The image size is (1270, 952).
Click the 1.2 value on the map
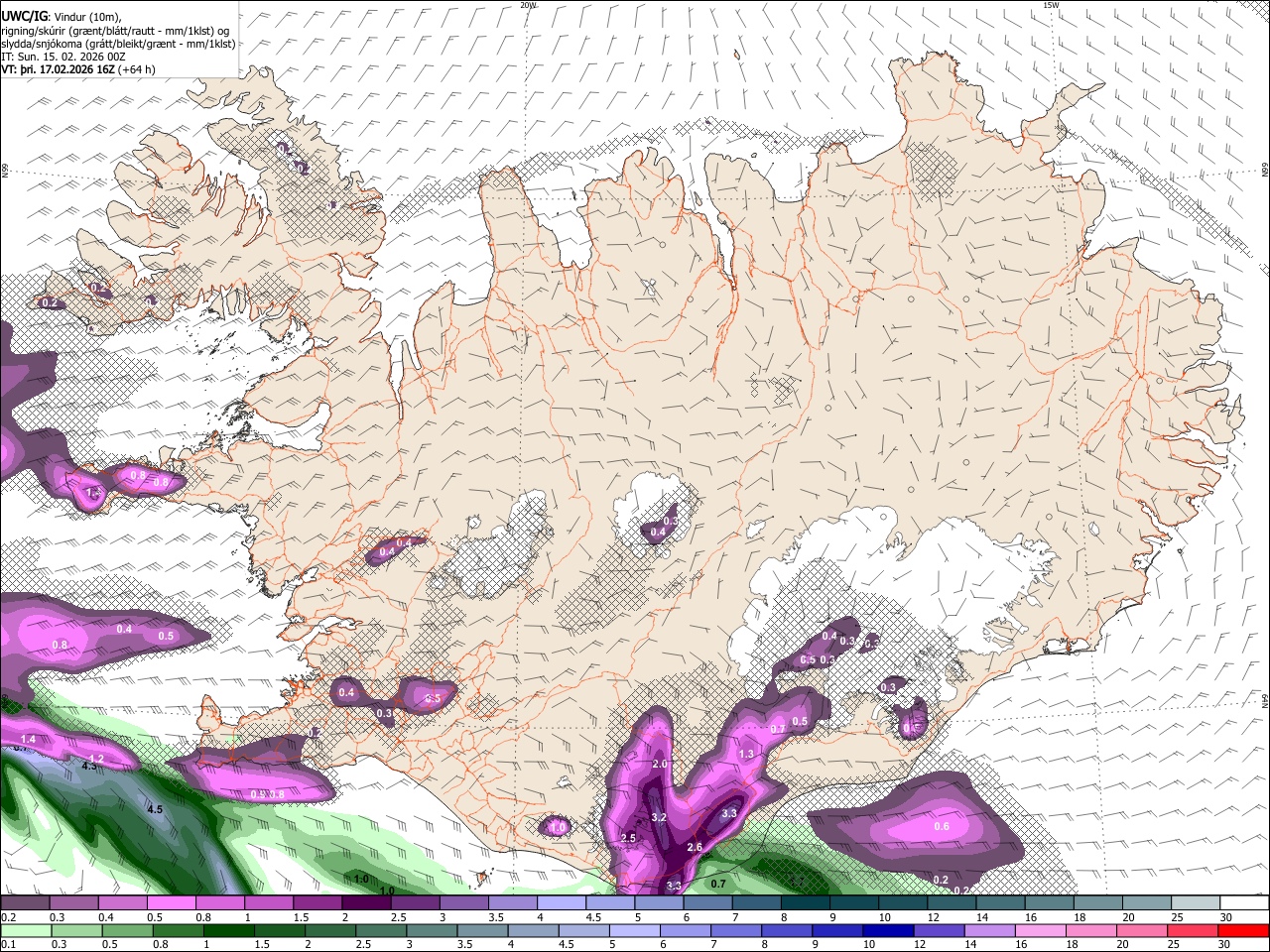[x=96, y=758]
